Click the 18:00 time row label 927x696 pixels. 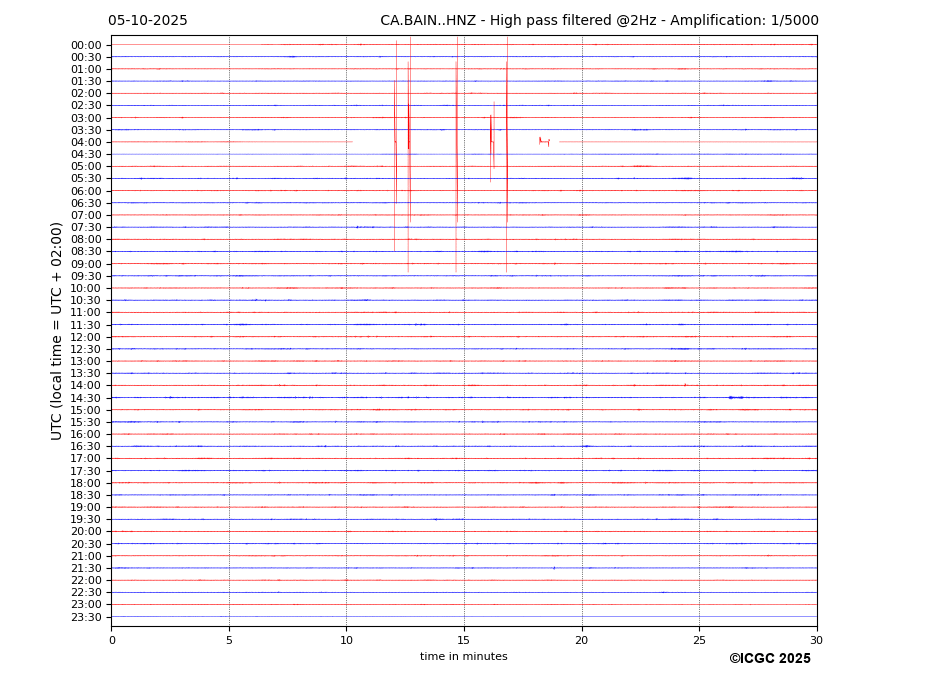click(x=86, y=483)
